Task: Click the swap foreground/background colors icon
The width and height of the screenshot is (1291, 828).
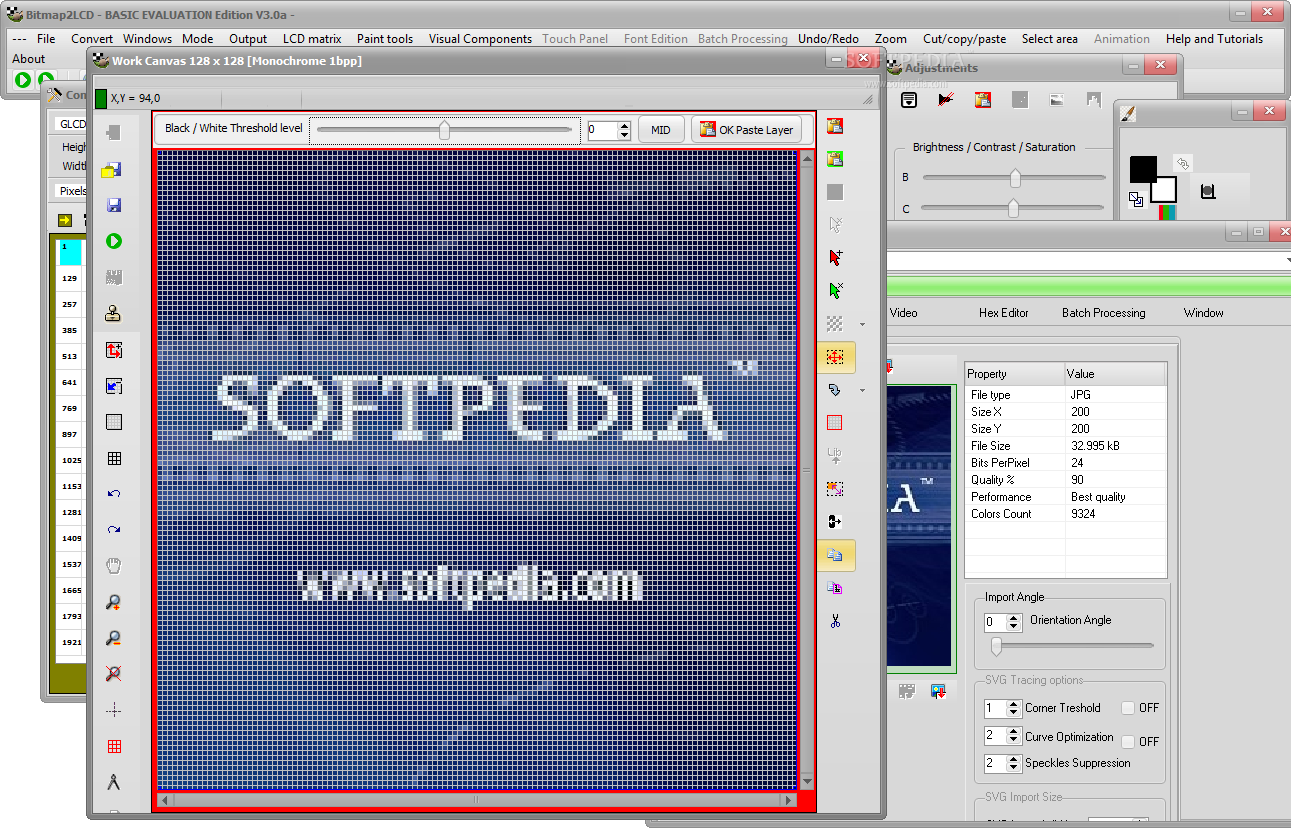Action: (1182, 163)
